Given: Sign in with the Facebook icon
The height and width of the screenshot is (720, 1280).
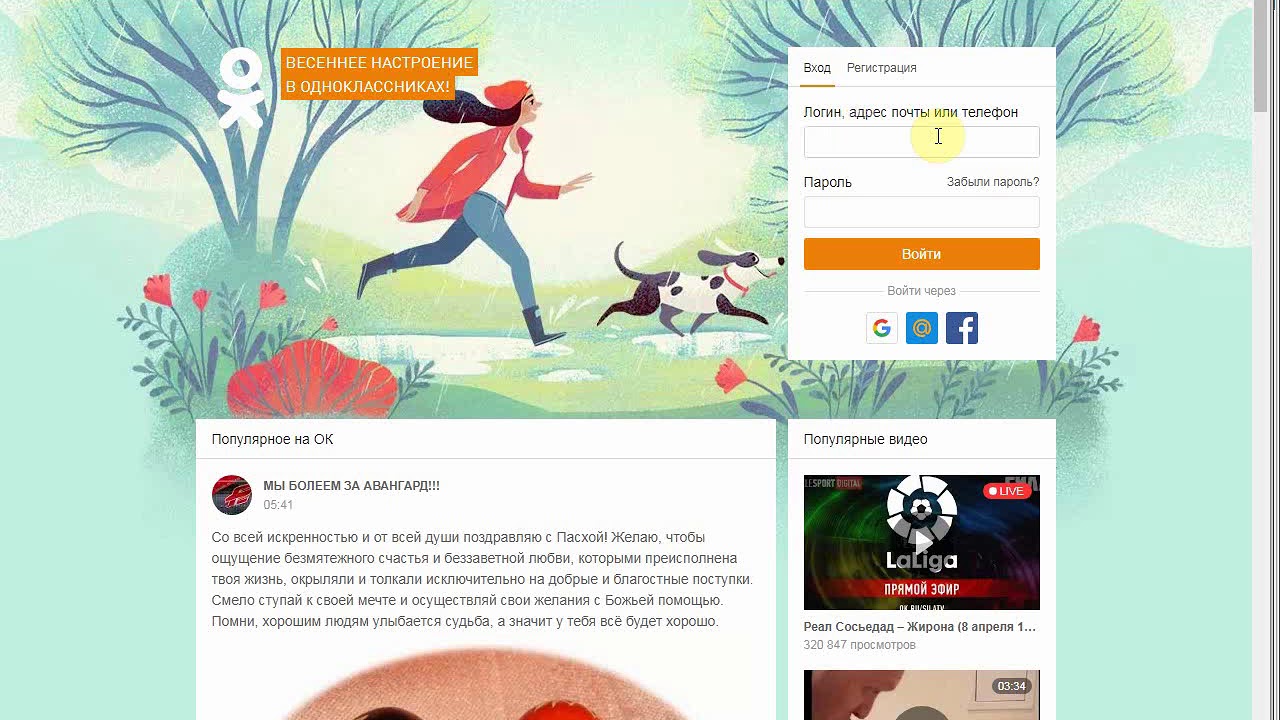Looking at the screenshot, I should [962, 328].
